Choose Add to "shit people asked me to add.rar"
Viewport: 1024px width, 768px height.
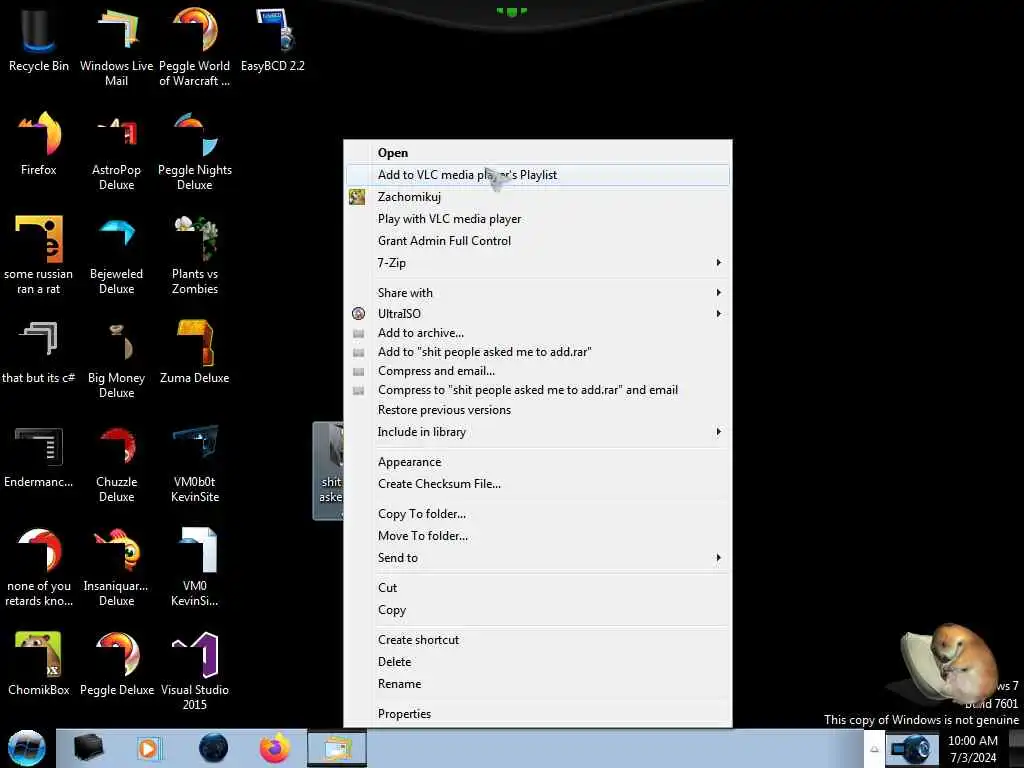point(537,352)
